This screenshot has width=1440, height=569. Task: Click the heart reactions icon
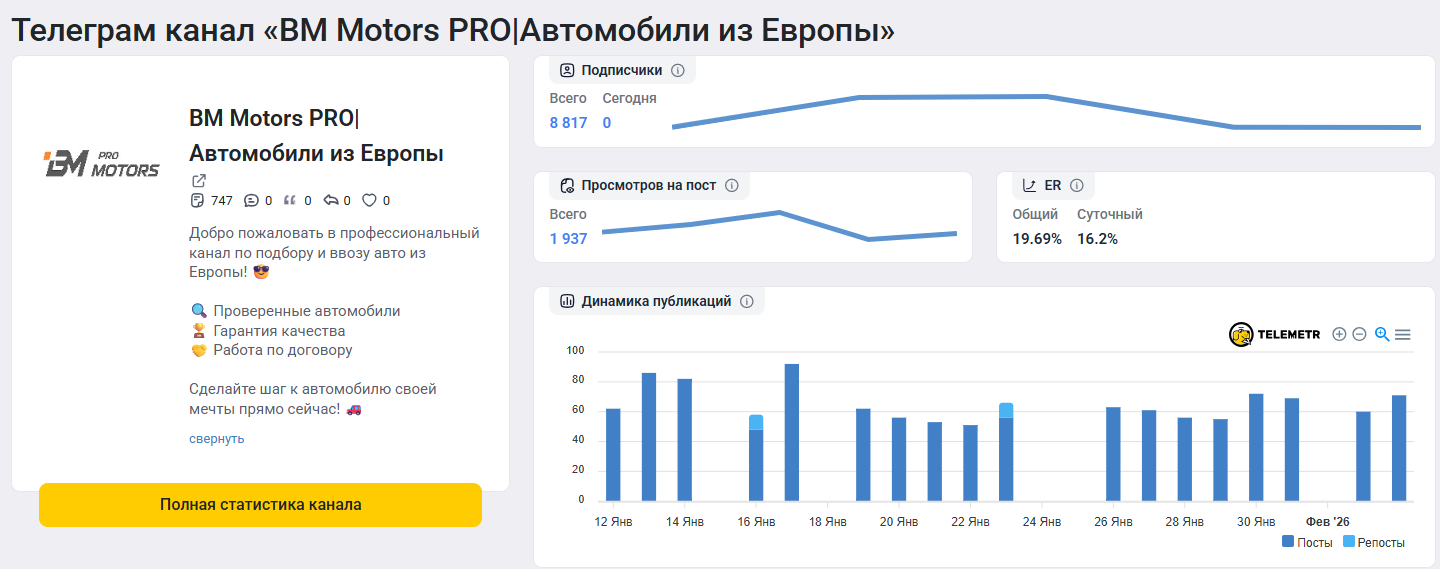[x=369, y=201]
